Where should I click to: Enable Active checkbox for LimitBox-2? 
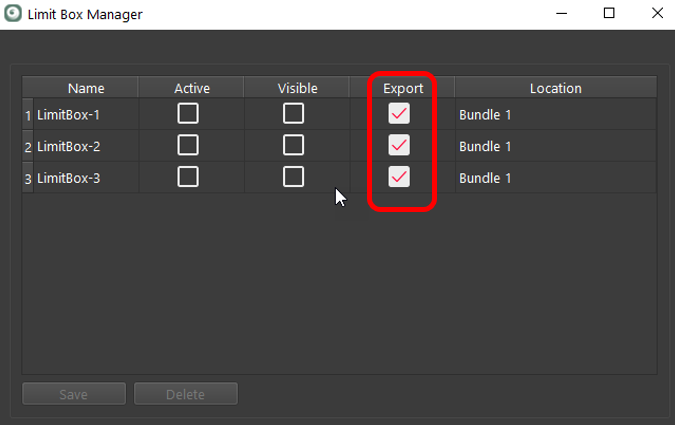[x=188, y=146]
